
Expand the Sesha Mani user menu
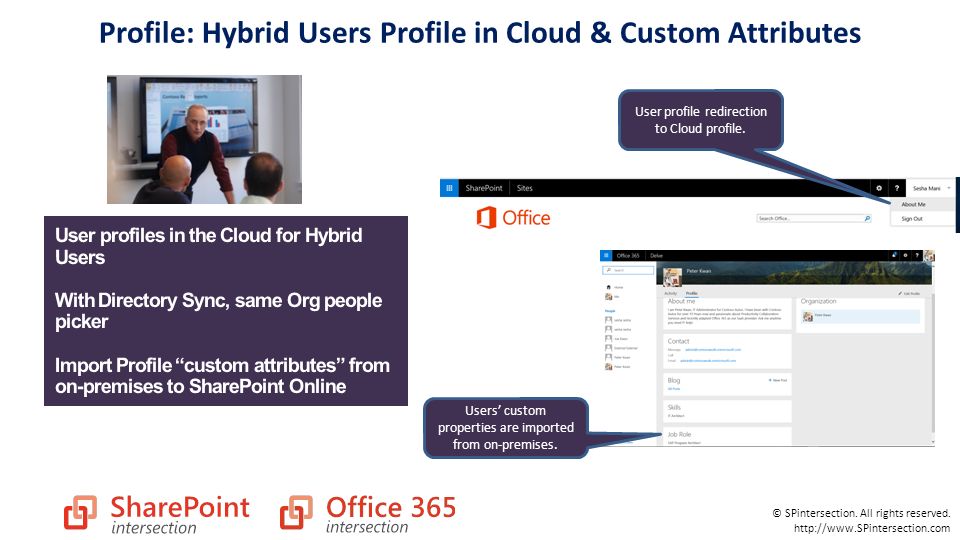(931, 188)
